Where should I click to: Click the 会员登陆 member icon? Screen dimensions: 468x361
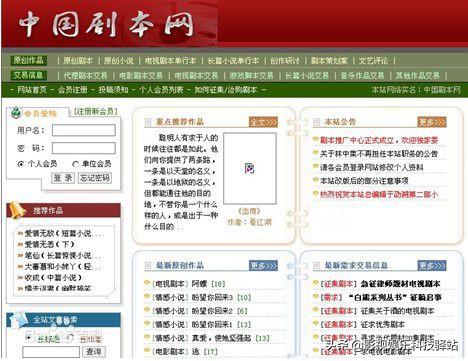[x=16, y=113]
